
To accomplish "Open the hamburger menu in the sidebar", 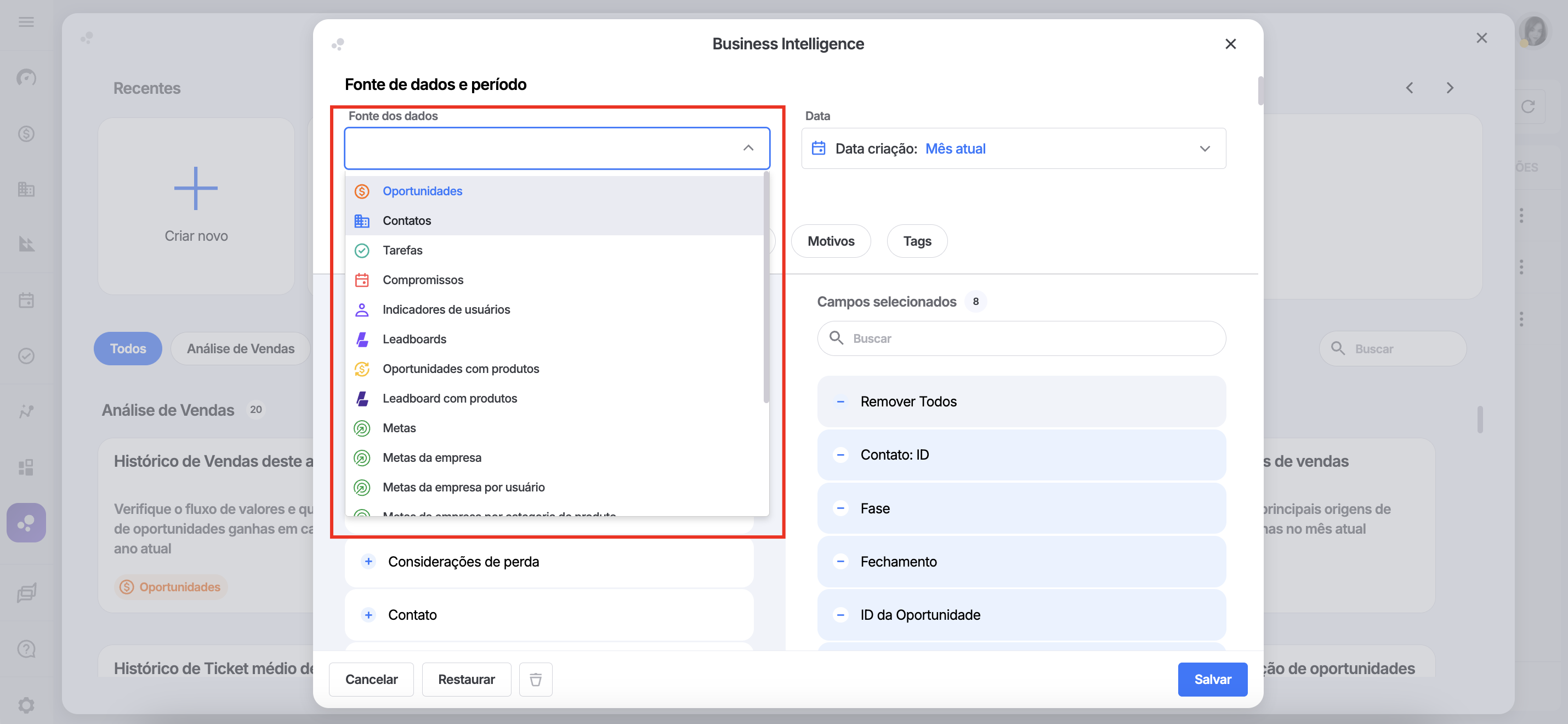I will (x=26, y=22).
